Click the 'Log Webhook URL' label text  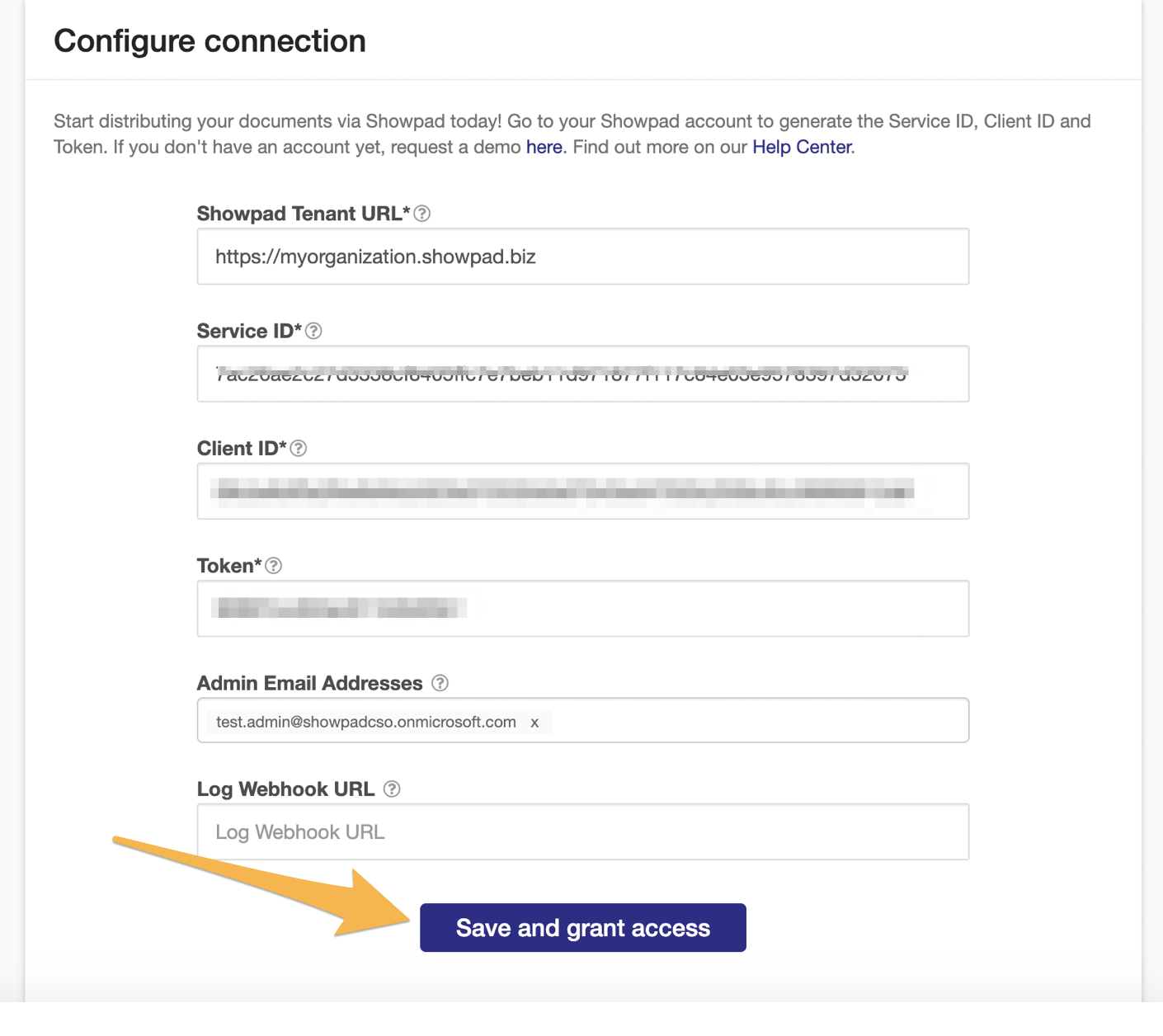[x=286, y=789]
